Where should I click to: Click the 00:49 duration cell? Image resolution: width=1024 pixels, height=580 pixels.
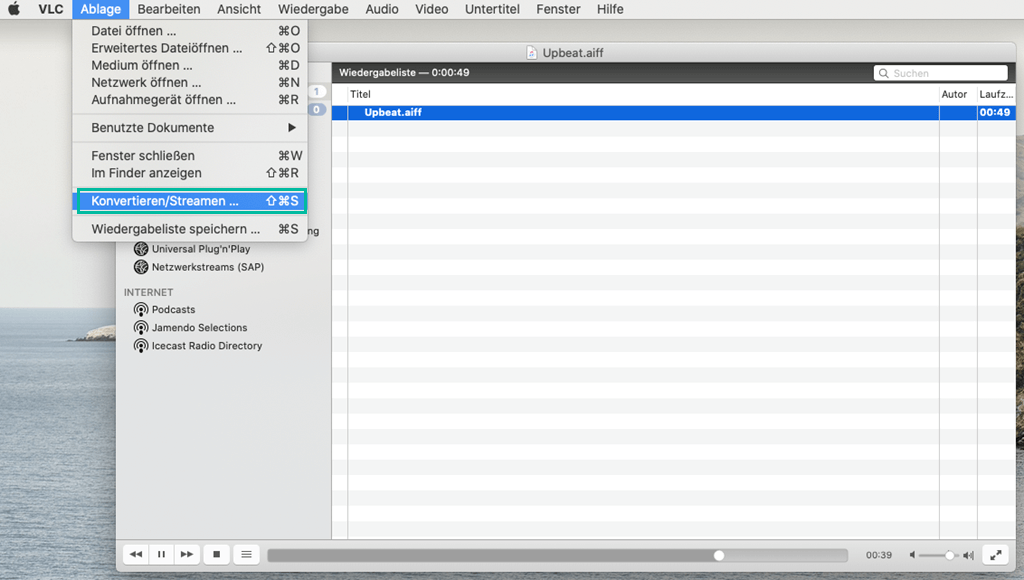995,112
